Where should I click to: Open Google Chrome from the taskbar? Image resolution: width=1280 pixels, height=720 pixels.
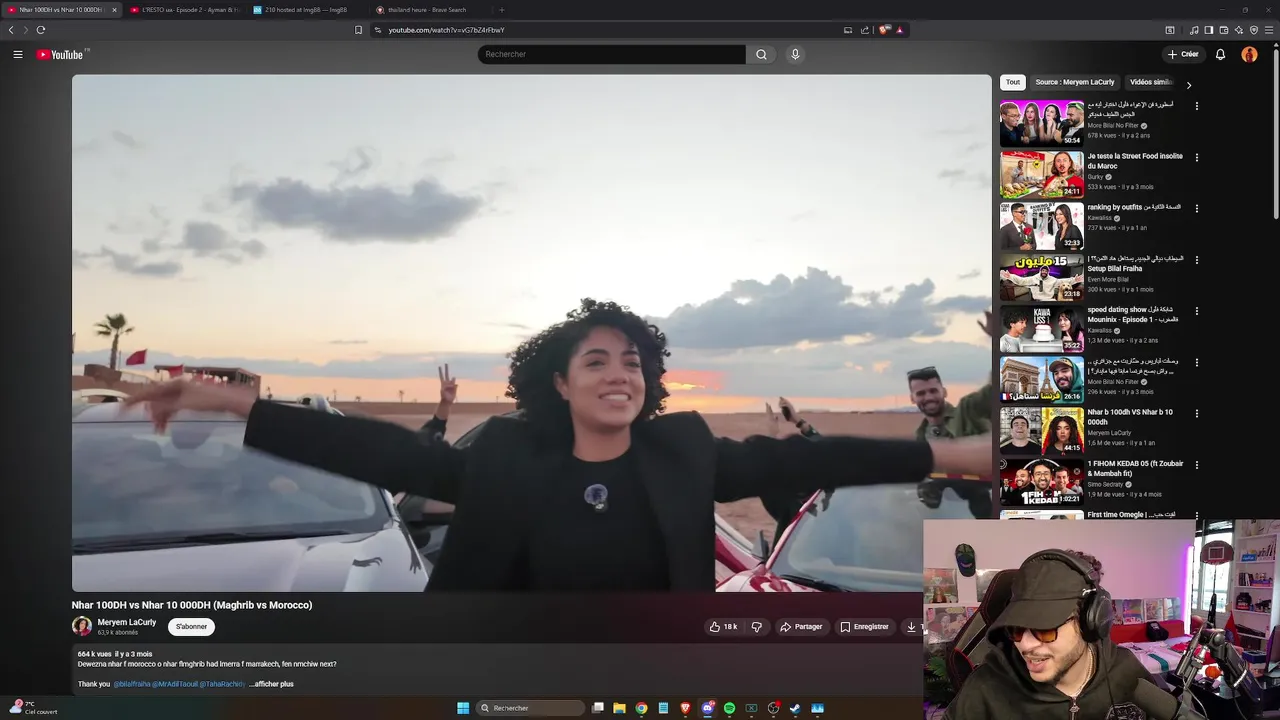[642, 708]
